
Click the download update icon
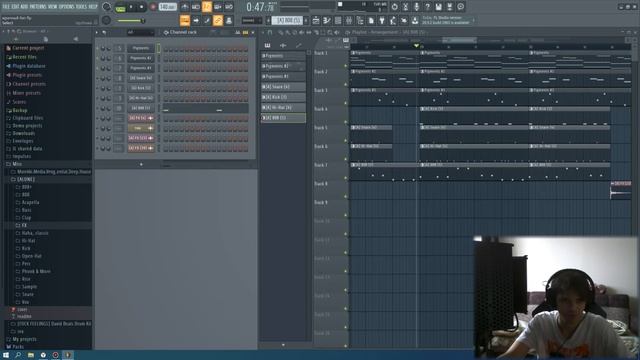415,20
